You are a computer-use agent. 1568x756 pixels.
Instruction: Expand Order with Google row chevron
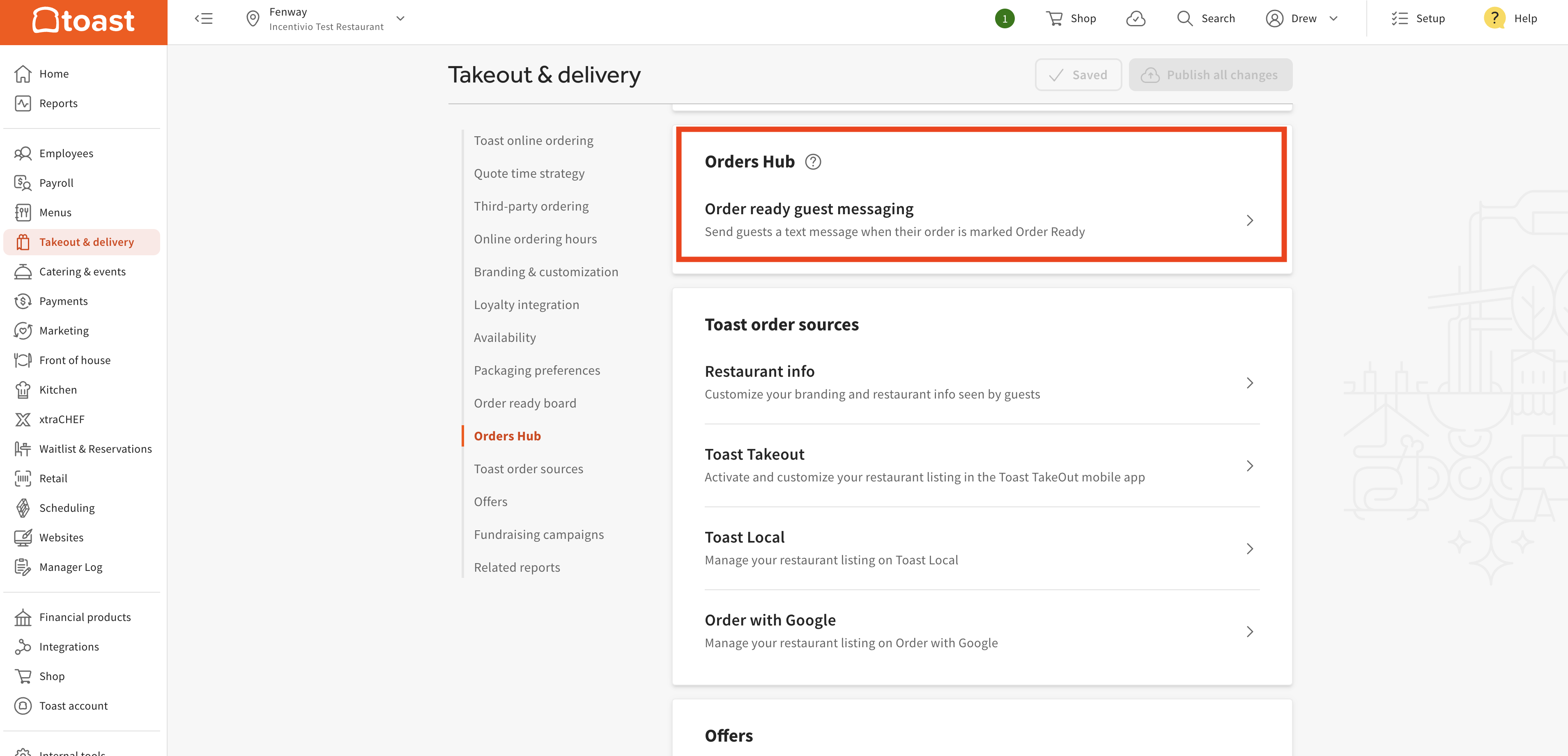pyautogui.click(x=1249, y=632)
